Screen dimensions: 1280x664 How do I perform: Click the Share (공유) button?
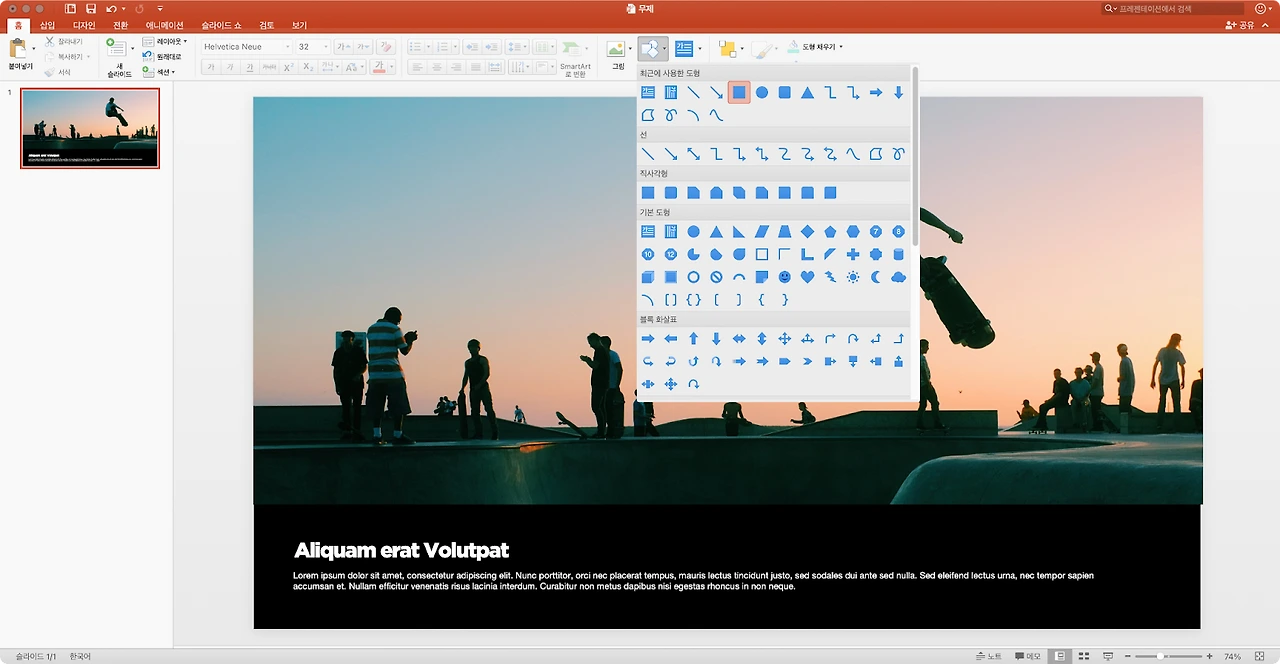tap(1239, 25)
